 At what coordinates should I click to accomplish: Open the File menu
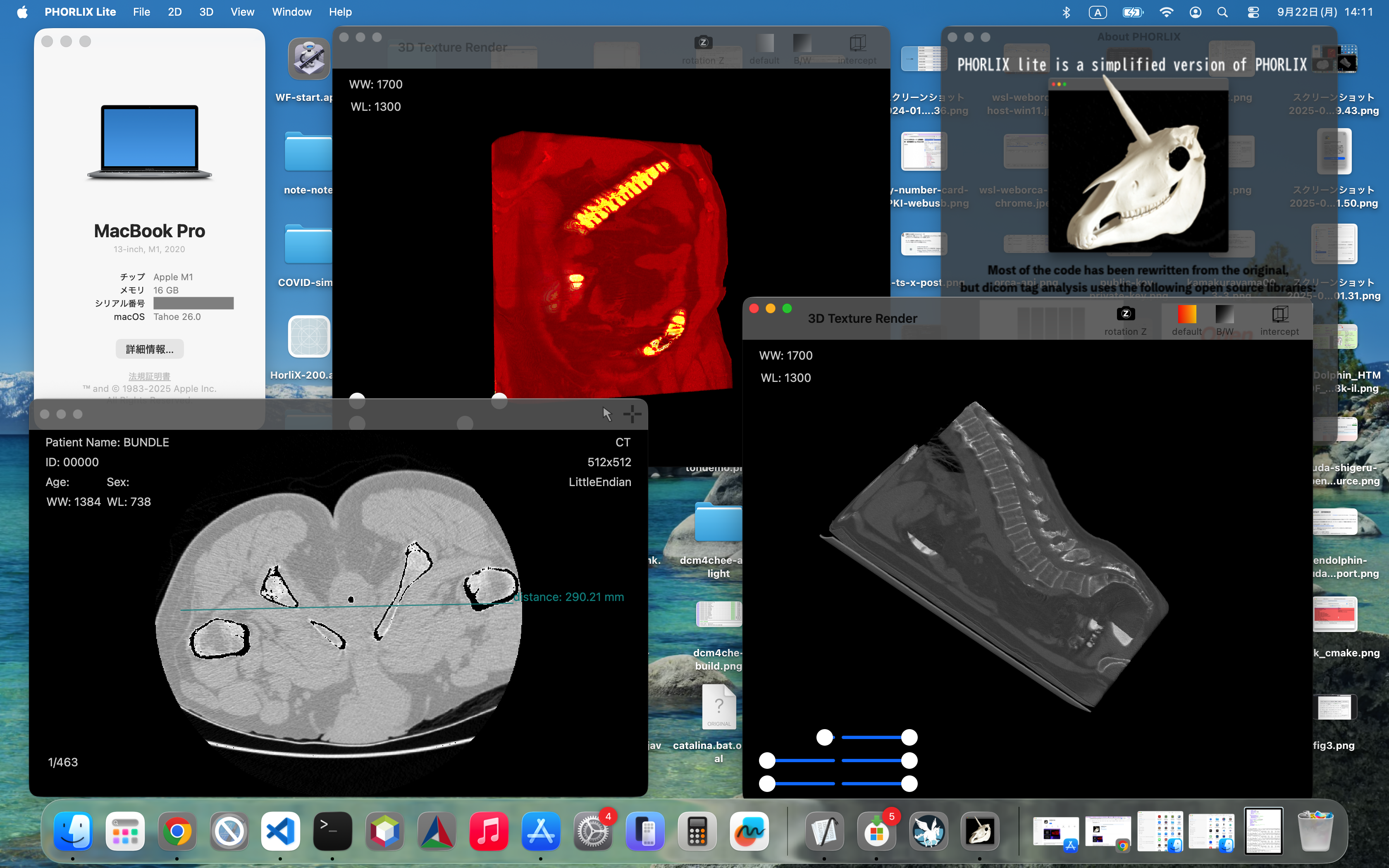pos(141,12)
